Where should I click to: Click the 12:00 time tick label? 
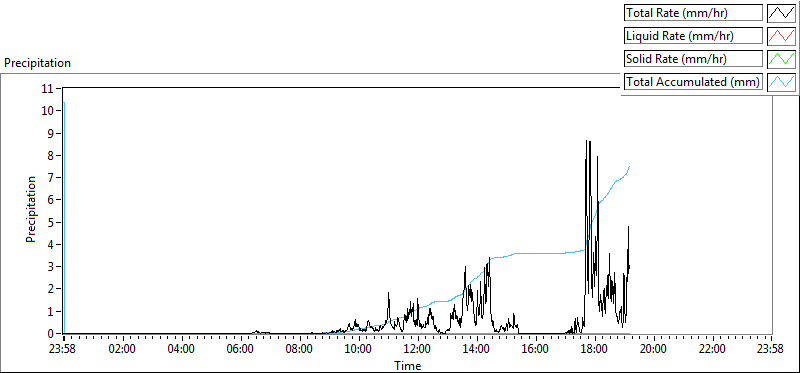418,350
